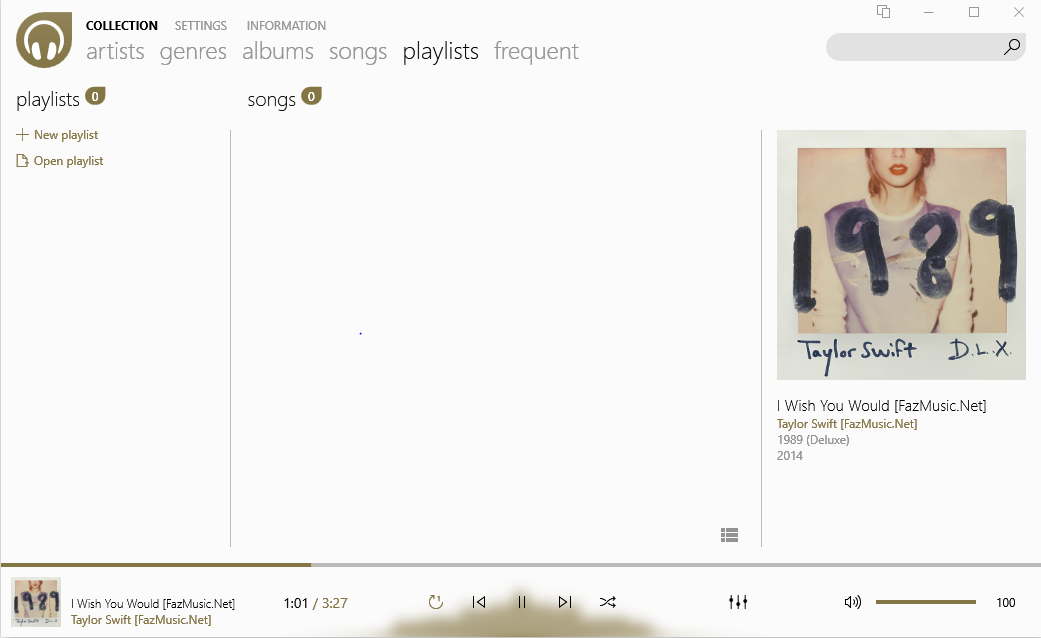Click the headphones app logo
This screenshot has height=638, width=1041.
[x=44, y=40]
